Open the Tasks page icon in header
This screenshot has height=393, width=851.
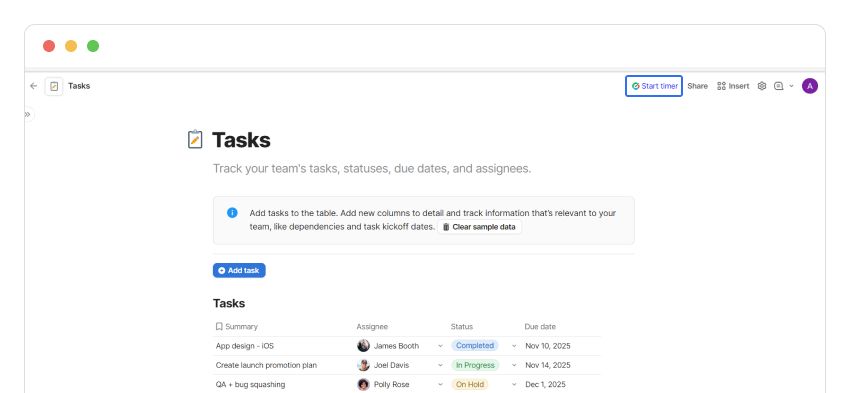54,86
